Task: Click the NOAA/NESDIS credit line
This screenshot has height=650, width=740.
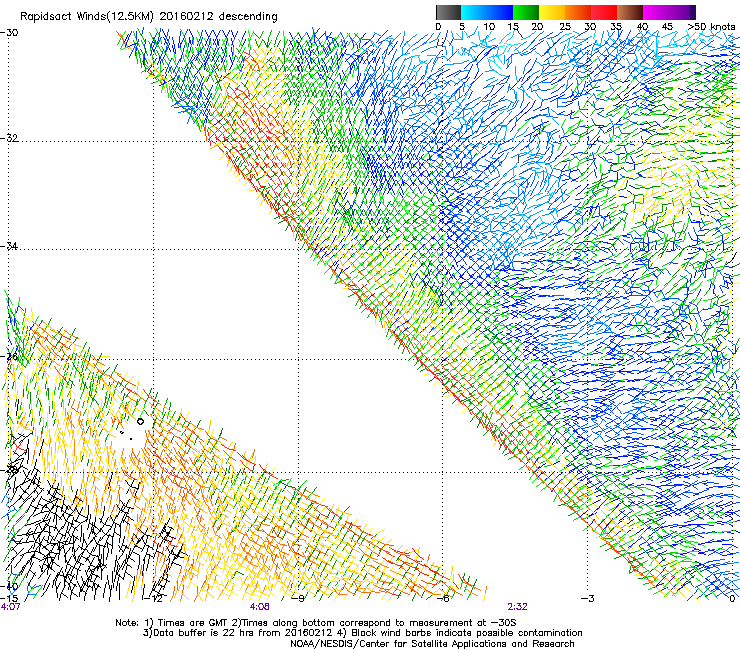Action: point(432,644)
